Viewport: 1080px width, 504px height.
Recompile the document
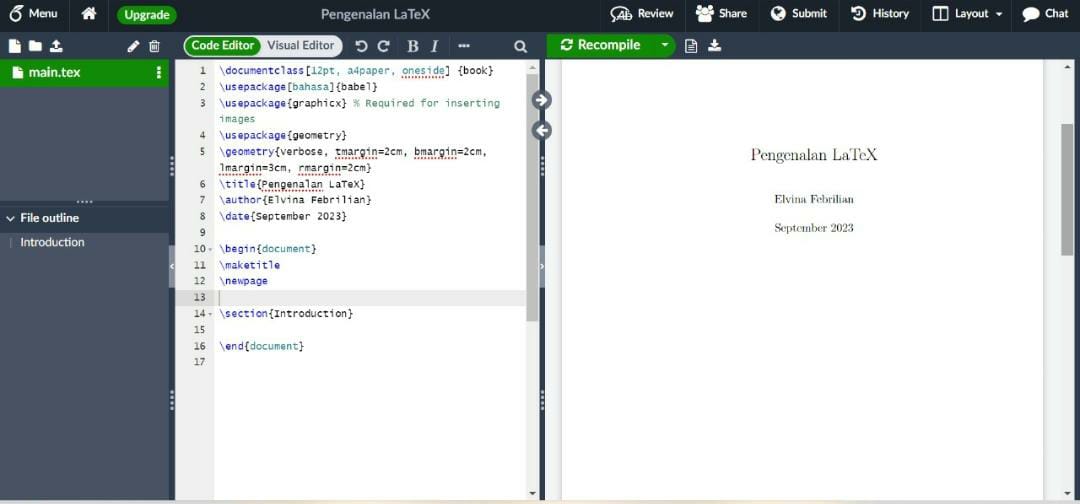coord(601,45)
